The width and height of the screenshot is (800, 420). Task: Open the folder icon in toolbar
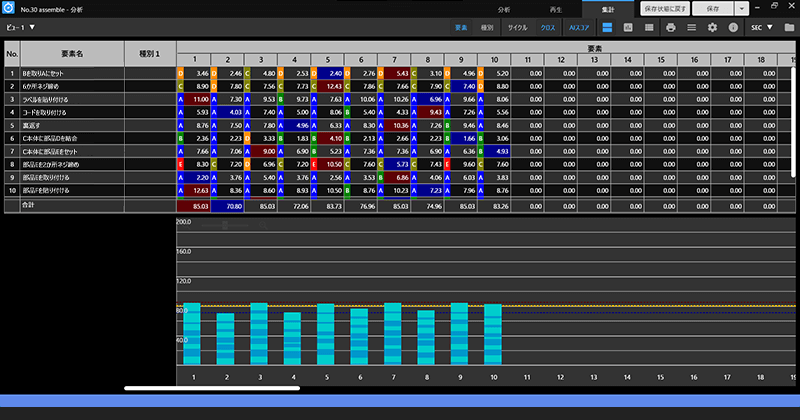[x=791, y=27]
